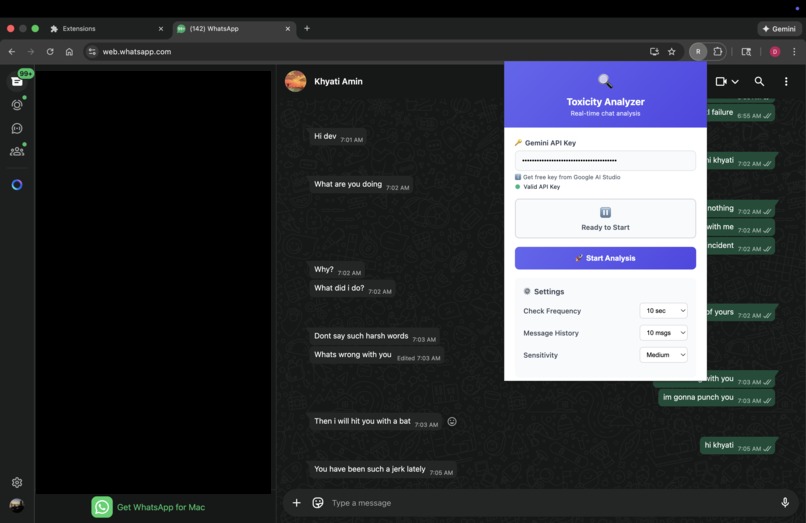Click the Toxicity Analyzer header title
This screenshot has width=806, height=523.
coord(605,102)
